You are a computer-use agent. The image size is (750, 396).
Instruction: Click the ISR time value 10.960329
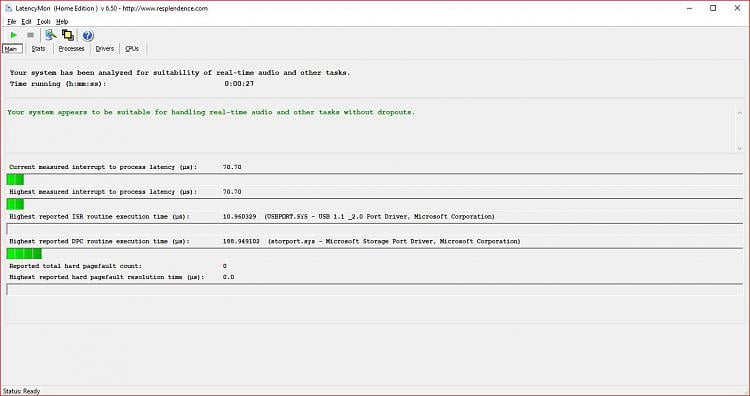coord(239,217)
